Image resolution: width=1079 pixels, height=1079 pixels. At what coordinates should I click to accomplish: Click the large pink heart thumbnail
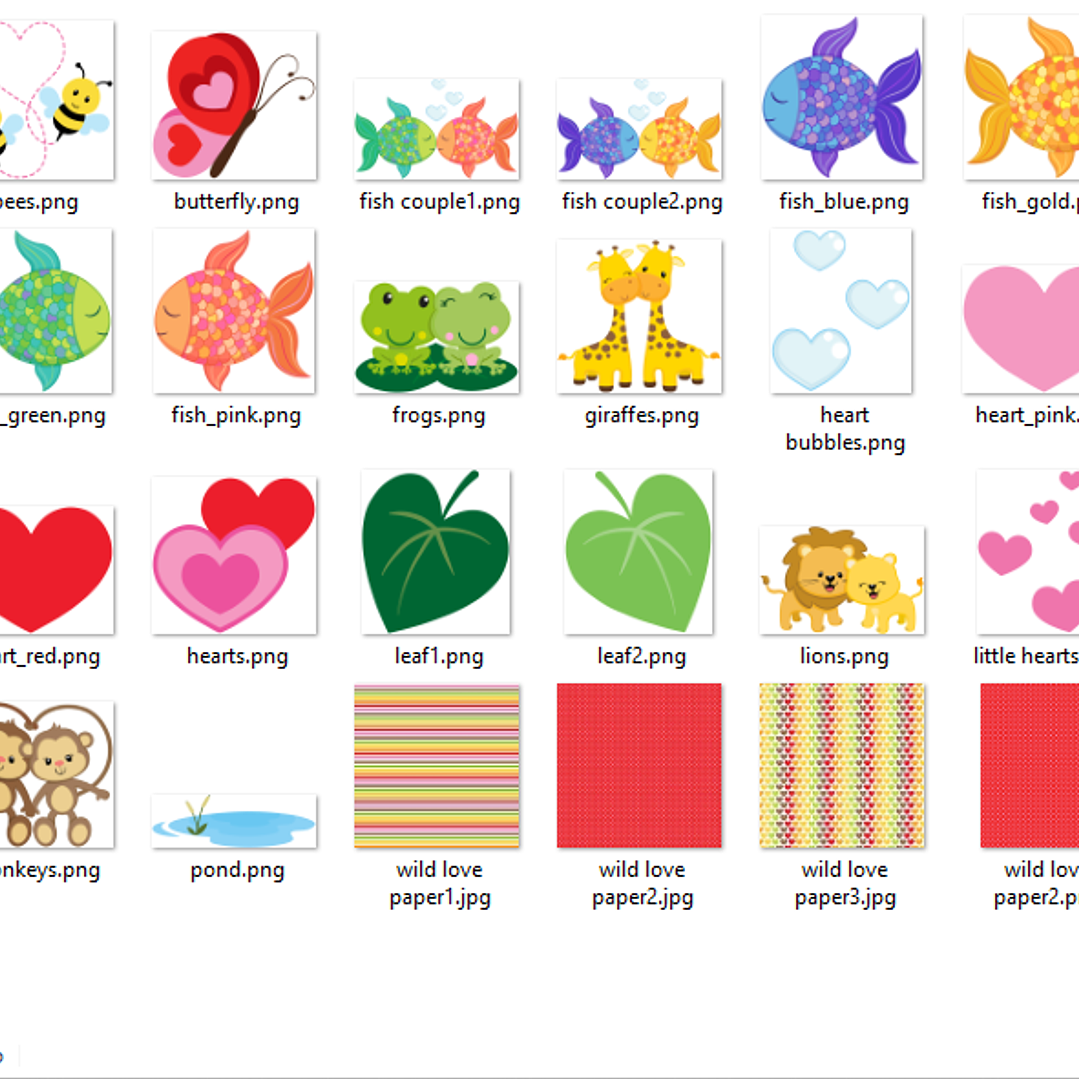(1021, 329)
